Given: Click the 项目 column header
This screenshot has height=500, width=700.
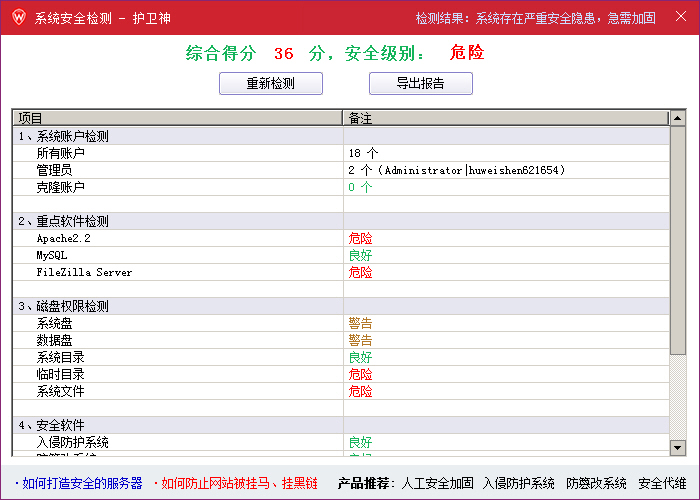Looking at the screenshot, I should (x=178, y=118).
